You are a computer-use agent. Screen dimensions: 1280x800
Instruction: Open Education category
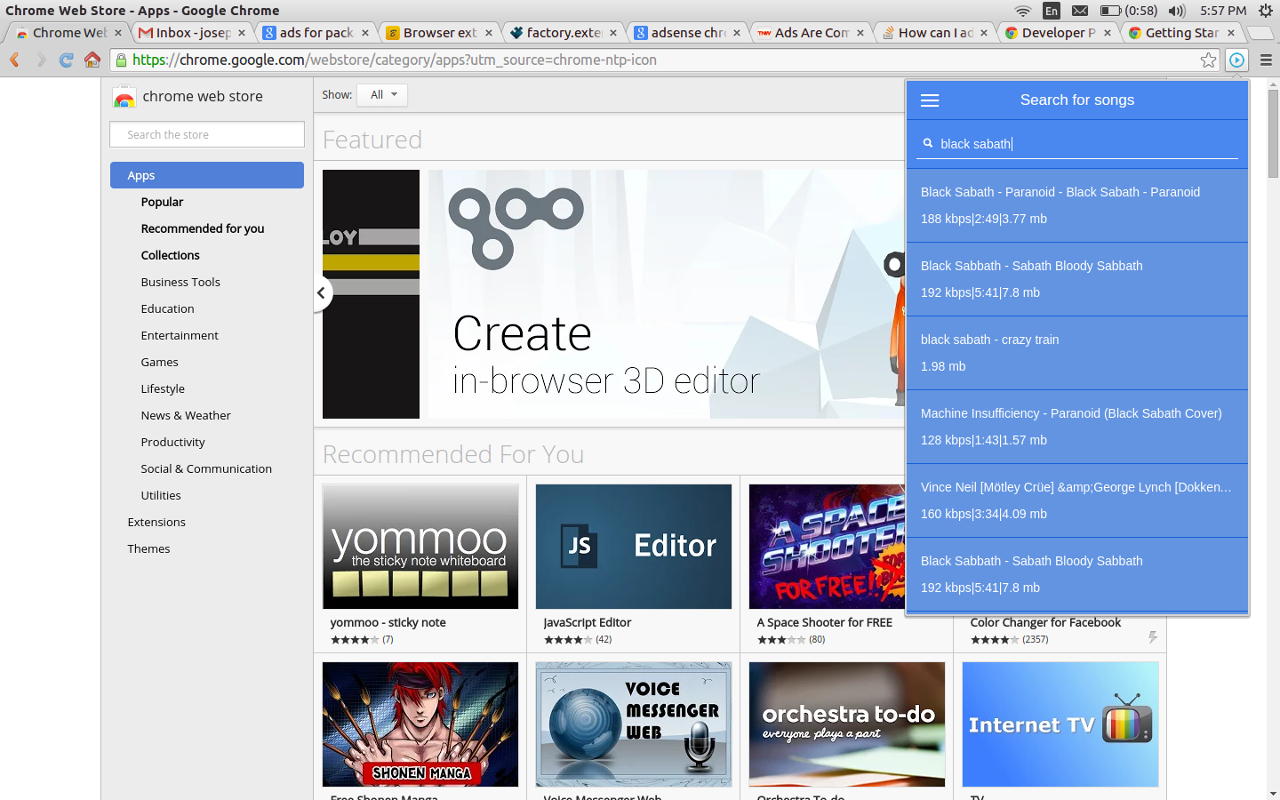tap(167, 309)
